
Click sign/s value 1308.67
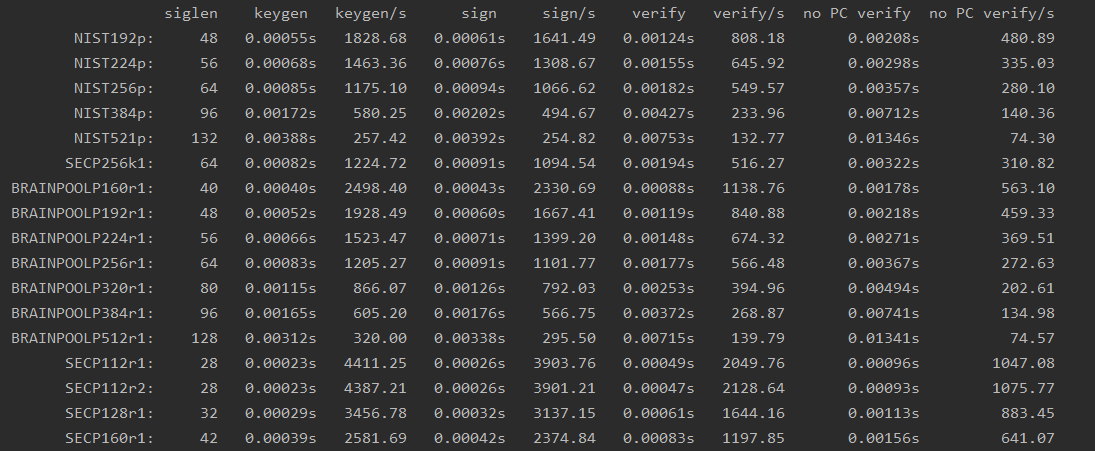[565, 64]
